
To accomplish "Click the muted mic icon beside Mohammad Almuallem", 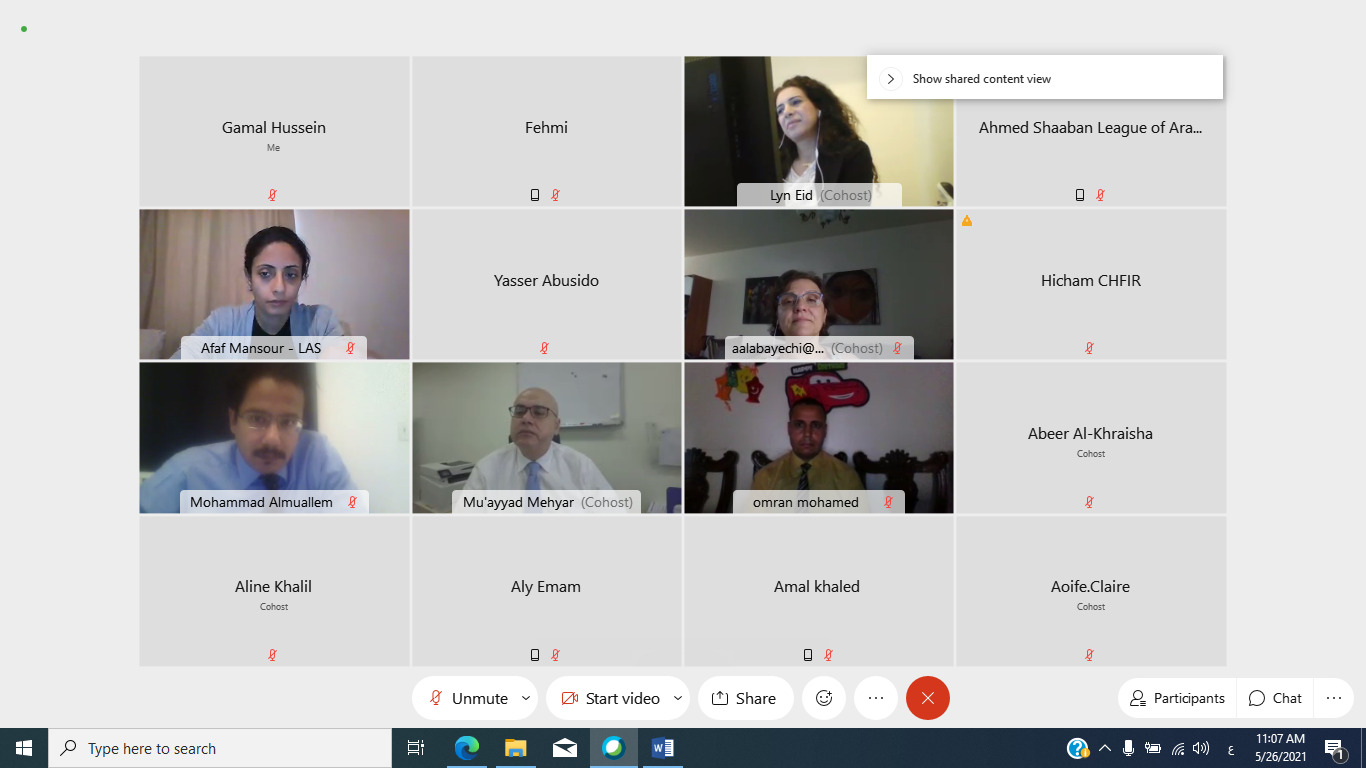I will click(x=352, y=502).
